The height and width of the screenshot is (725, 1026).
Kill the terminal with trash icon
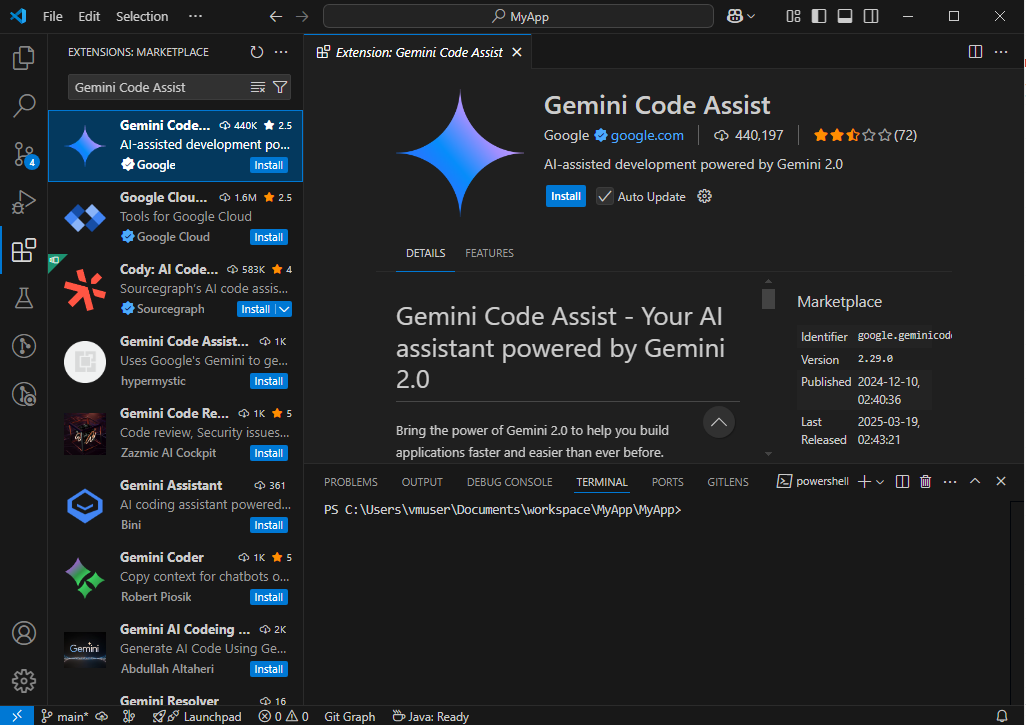[925, 482]
